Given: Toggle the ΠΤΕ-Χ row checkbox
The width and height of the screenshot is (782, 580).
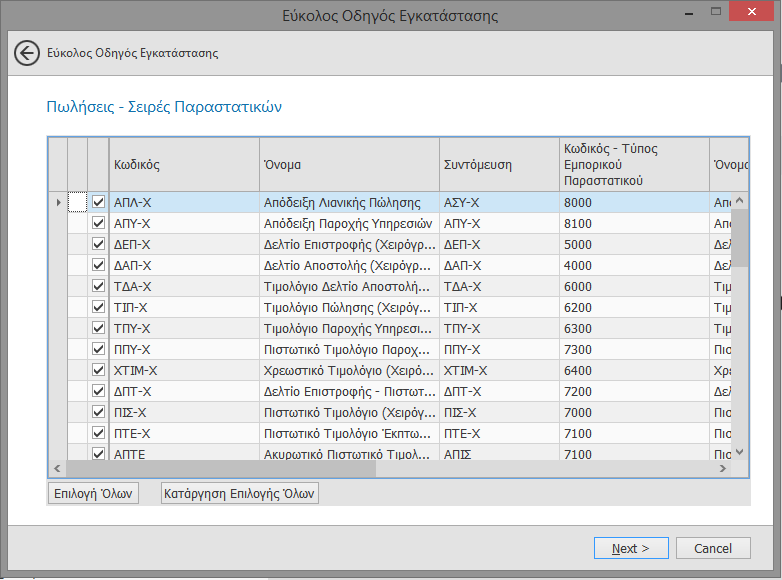Looking at the screenshot, I should 98,433.
